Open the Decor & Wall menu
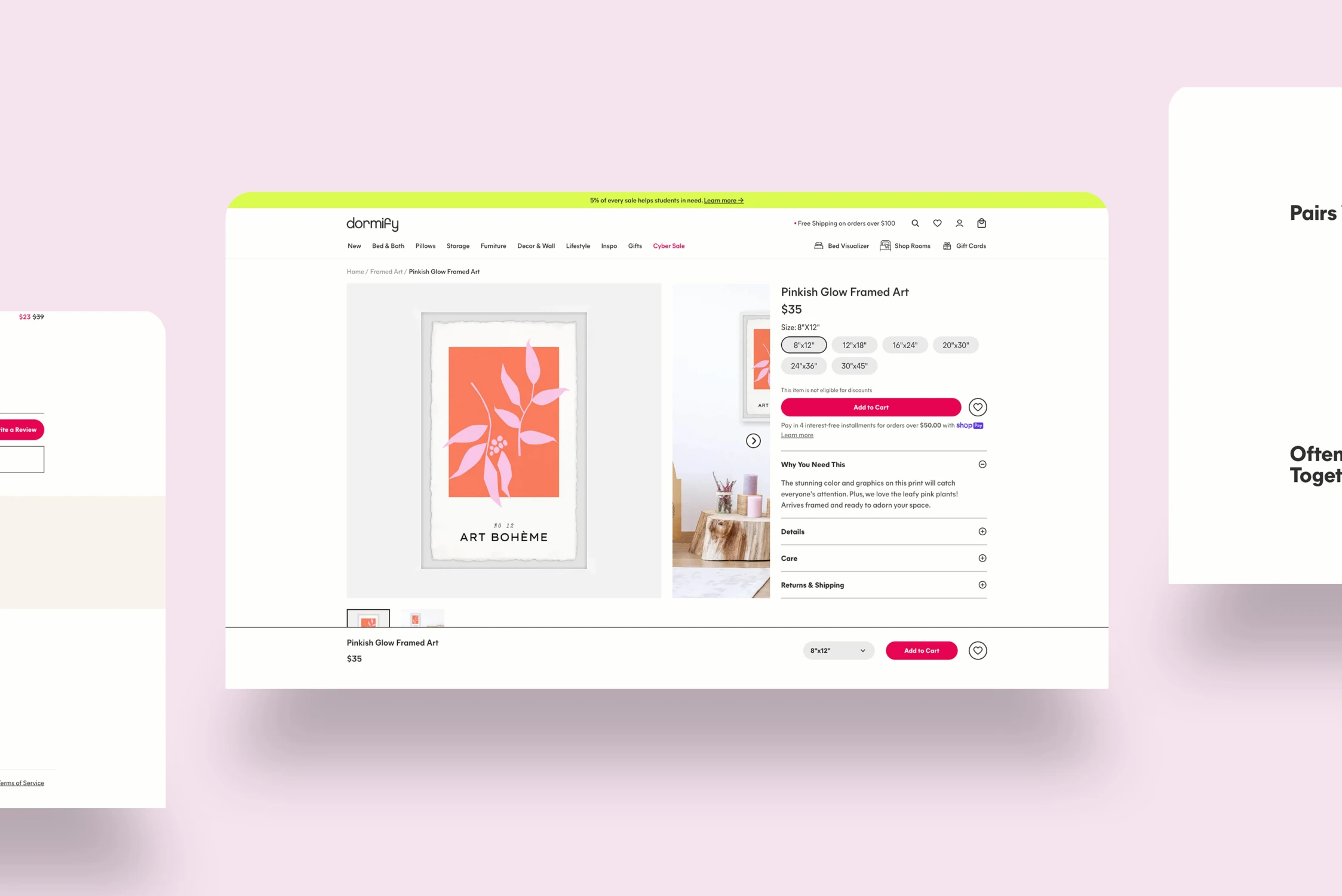Screen dimensions: 1342x896 coord(536,246)
